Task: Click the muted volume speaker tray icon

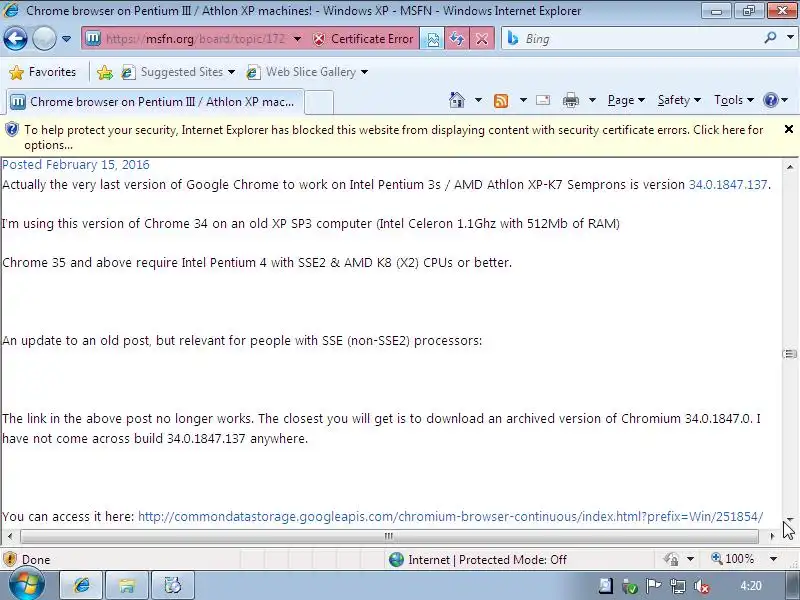Action: point(702,586)
